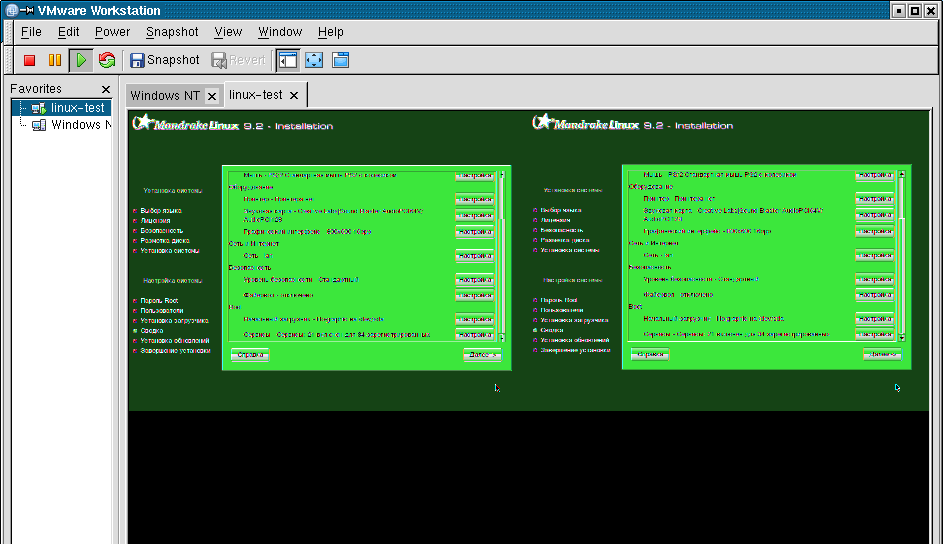Click scrollbar down arrow in left installer copy

(x=502, y=337)
